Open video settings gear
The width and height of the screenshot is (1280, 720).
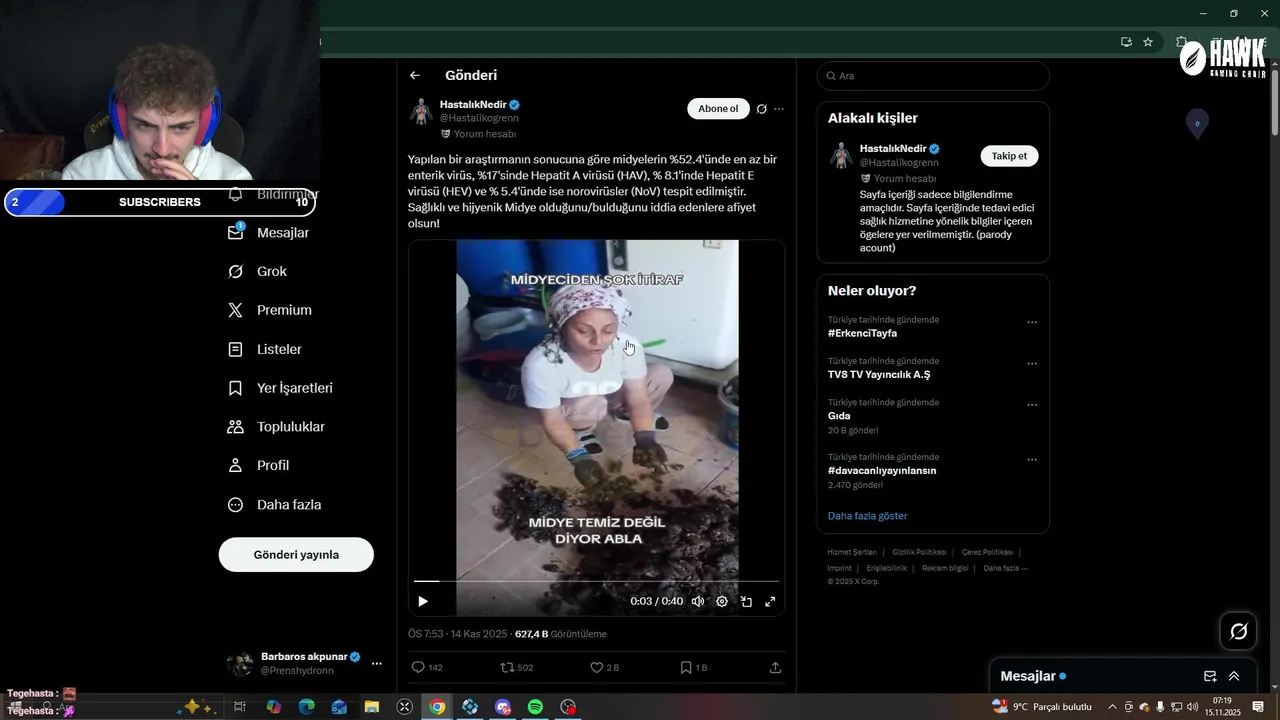[722, 601]
